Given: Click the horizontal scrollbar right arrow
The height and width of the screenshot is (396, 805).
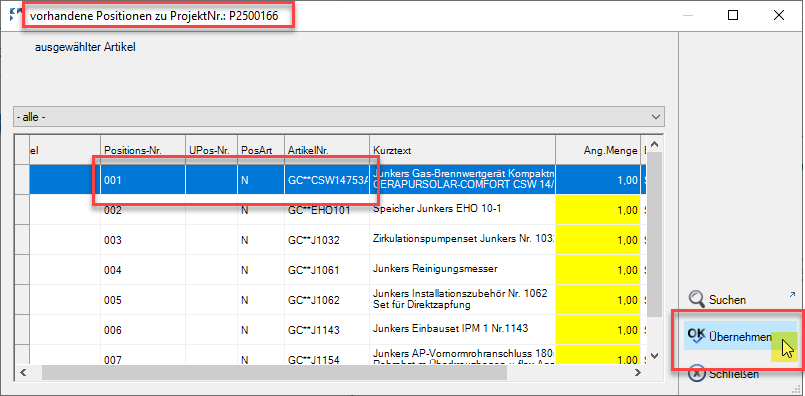Looking at the screenshot, I should click(638, 372).
